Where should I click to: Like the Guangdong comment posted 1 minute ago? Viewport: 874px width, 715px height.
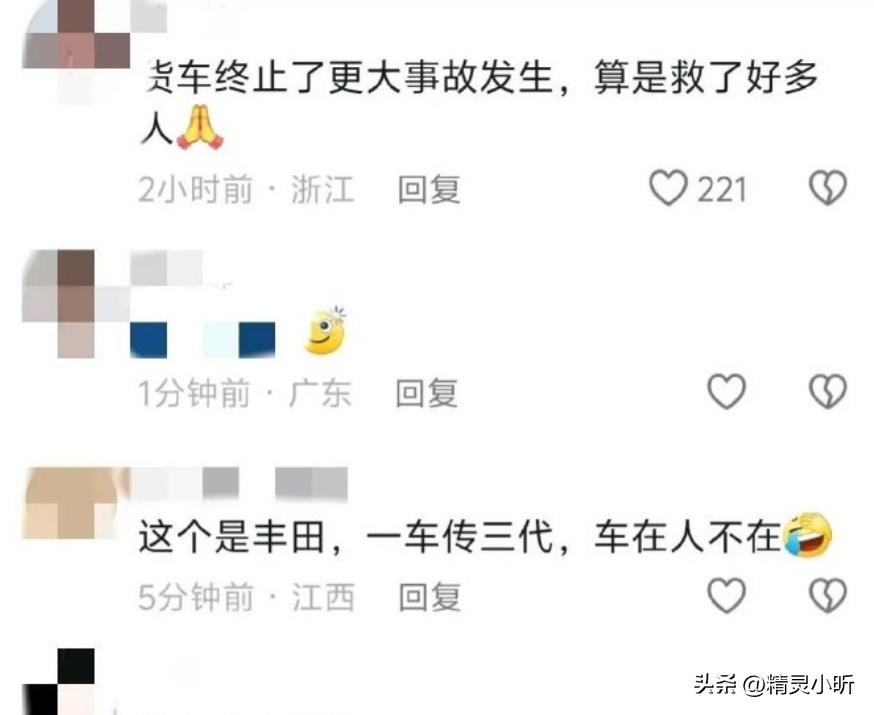(726, 391)
